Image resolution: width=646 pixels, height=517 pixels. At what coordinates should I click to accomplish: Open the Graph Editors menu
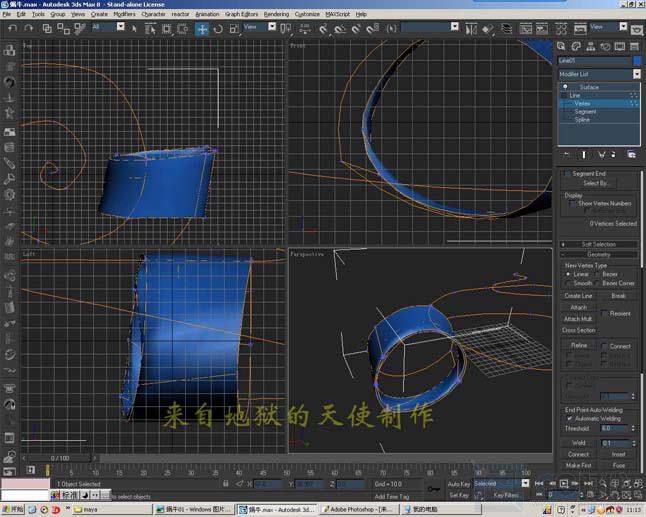pyautogui.click(x=241, y=14)
